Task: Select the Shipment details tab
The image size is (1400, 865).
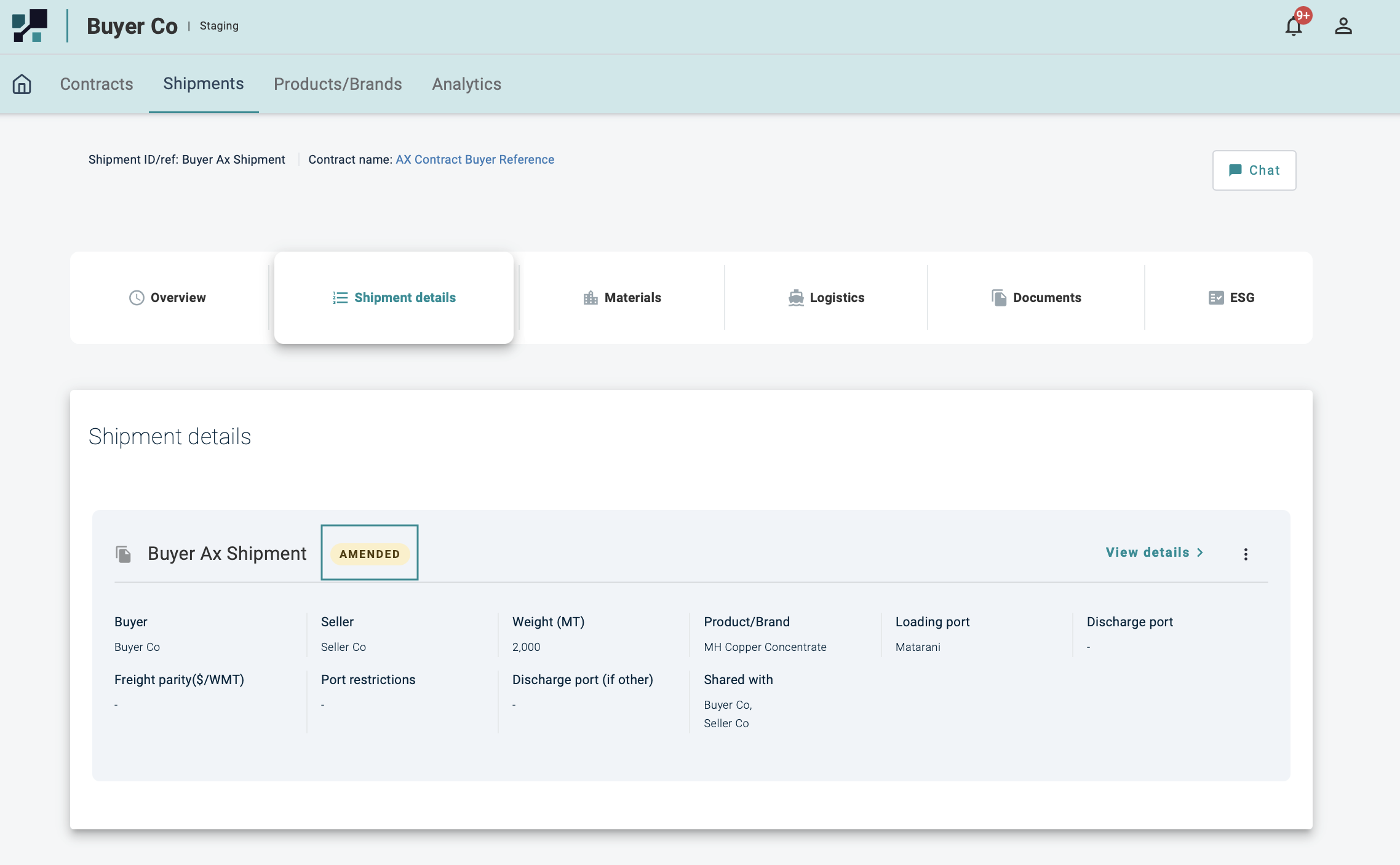Action: pos(394,298)
